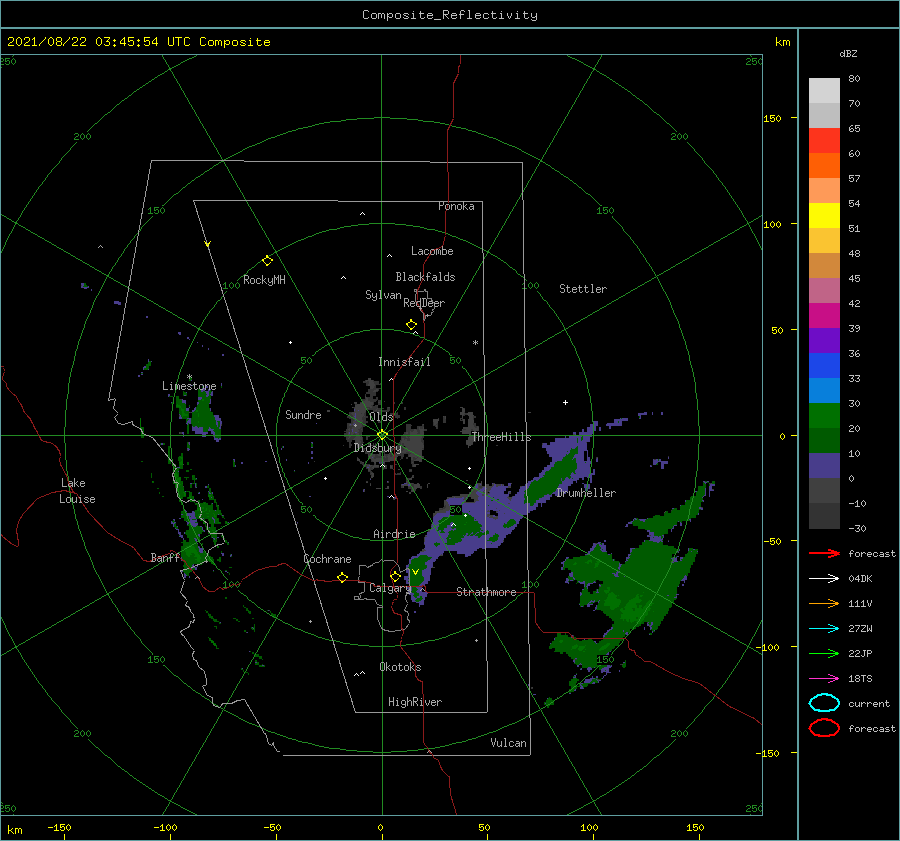Select the purple 36 dBZ legend swatch
The width and height of the screenshot is (900, 841).
[x=824, y=341]
